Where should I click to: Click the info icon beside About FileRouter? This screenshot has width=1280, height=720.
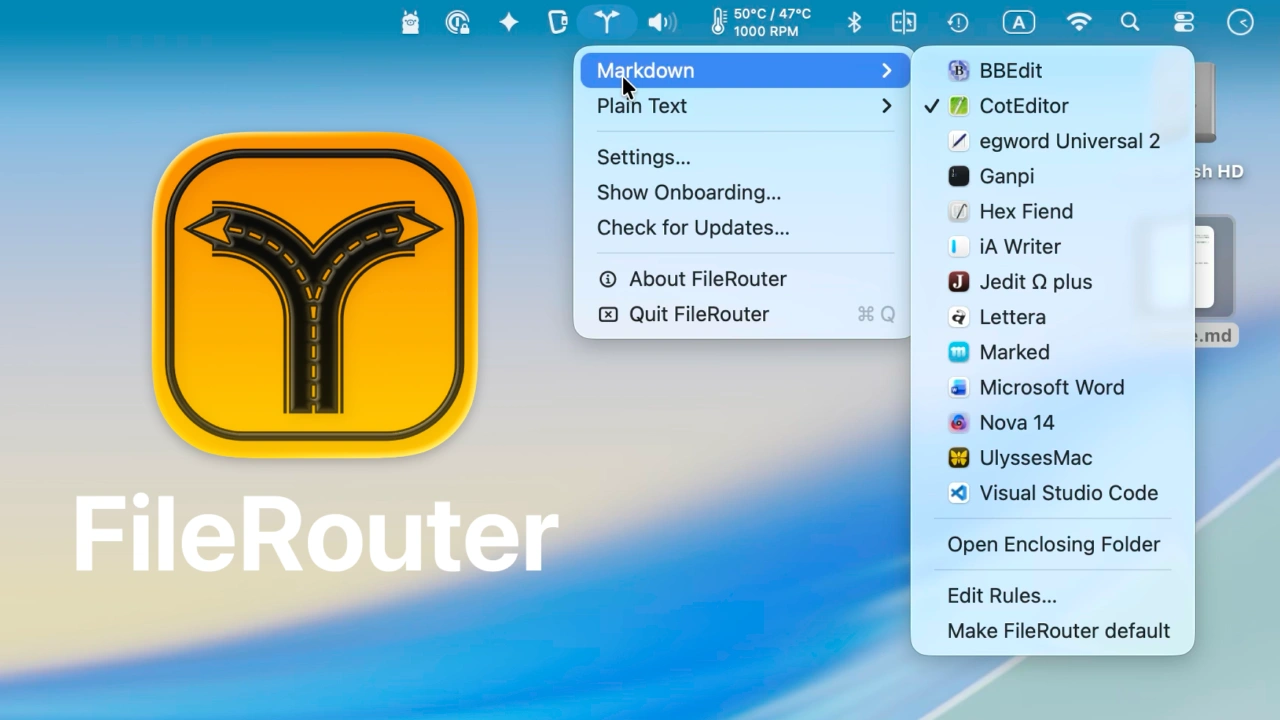tap(607, 279)
